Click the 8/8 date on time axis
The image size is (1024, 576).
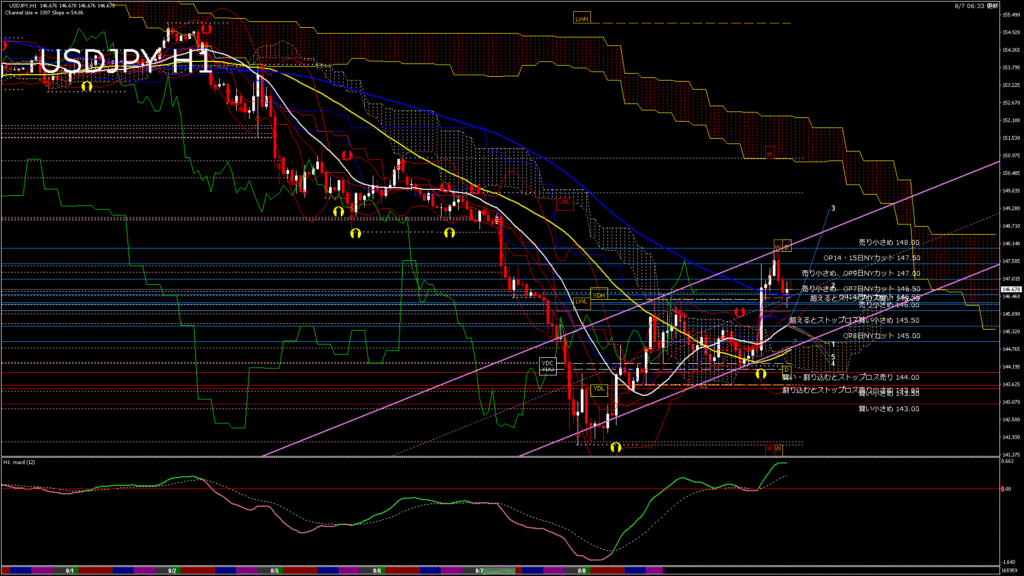583,571
